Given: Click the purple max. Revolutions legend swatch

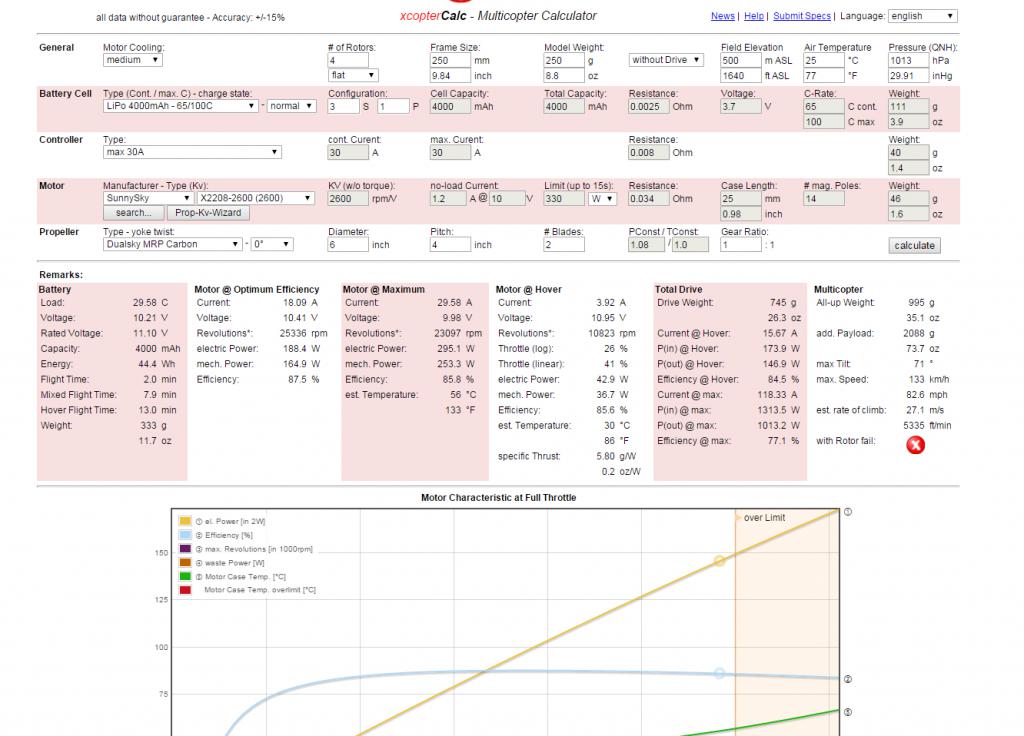Looking at the screenshot, I should [185, 549].
